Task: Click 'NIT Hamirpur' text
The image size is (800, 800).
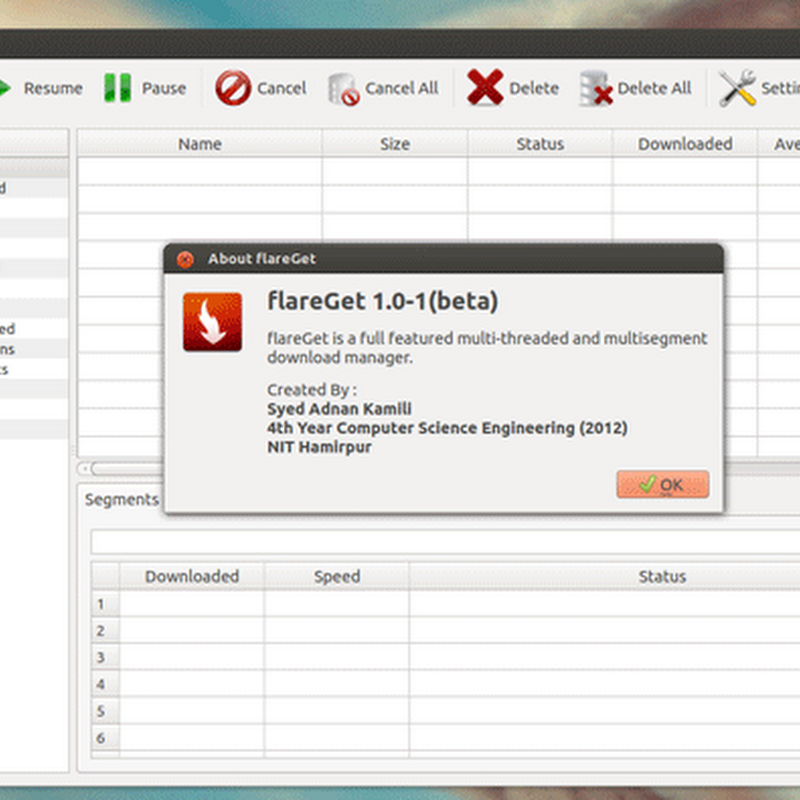Action: click(319, 447)
